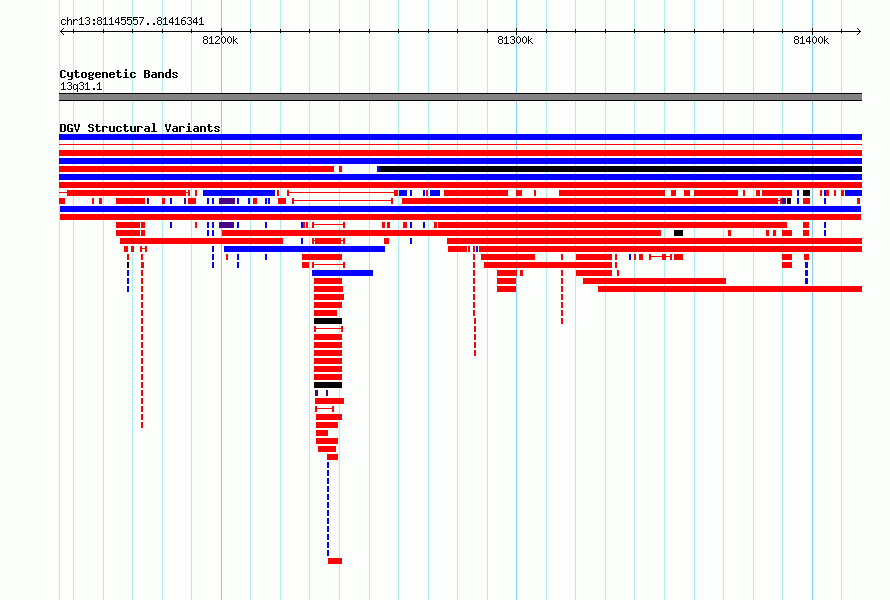This screenshot has height=600, width=890.
Task: Click the 81300k ruler label
Action: pos(515,40)
